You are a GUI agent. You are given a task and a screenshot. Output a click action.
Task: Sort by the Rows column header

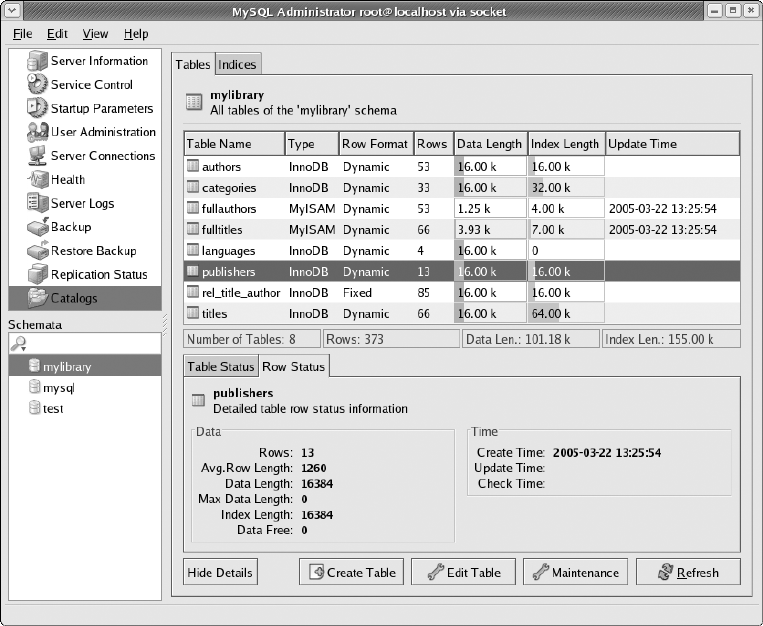pyautogui.click(x=434, y=144)
